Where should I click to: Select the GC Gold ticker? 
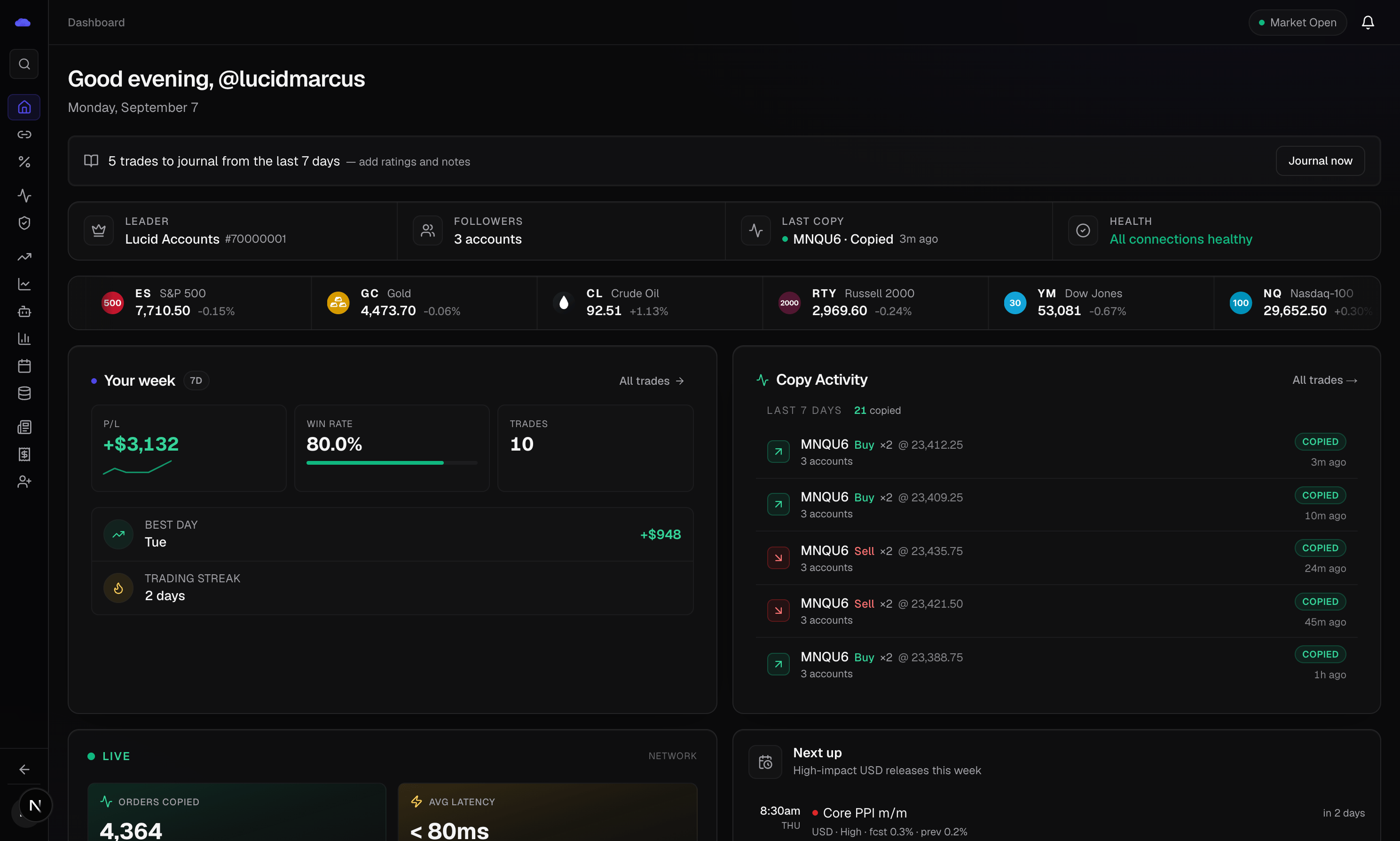pyautogui.click(x=424, y=302)
